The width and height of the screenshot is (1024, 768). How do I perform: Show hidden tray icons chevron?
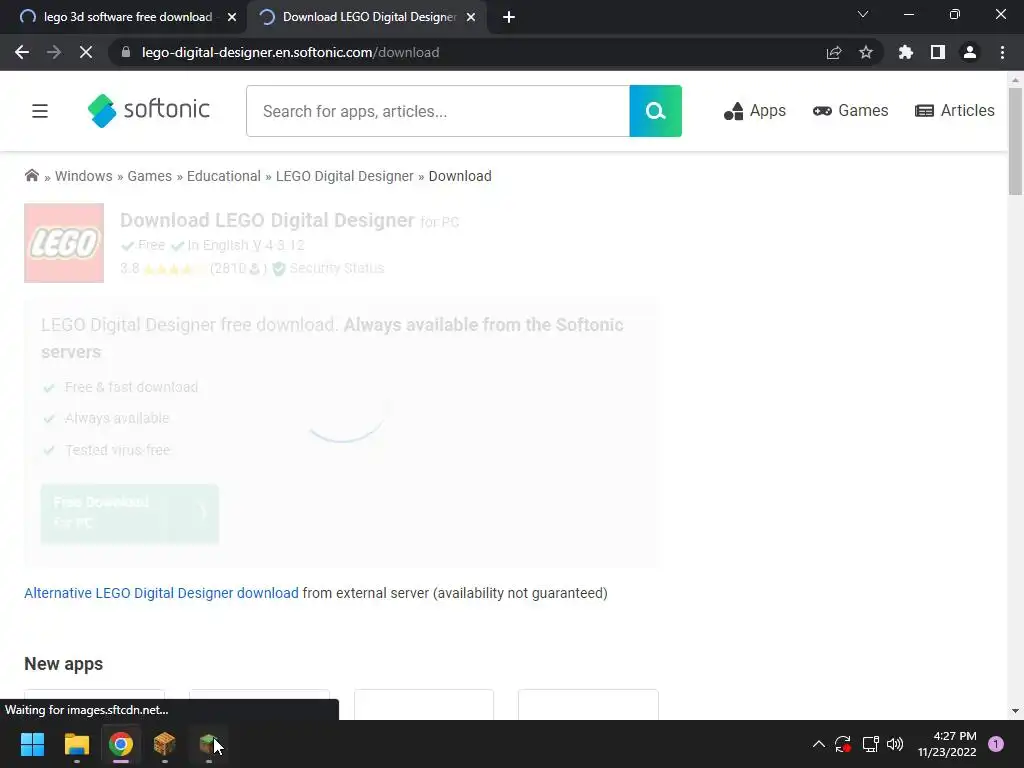pyautogui.click(x=818, y=744)
